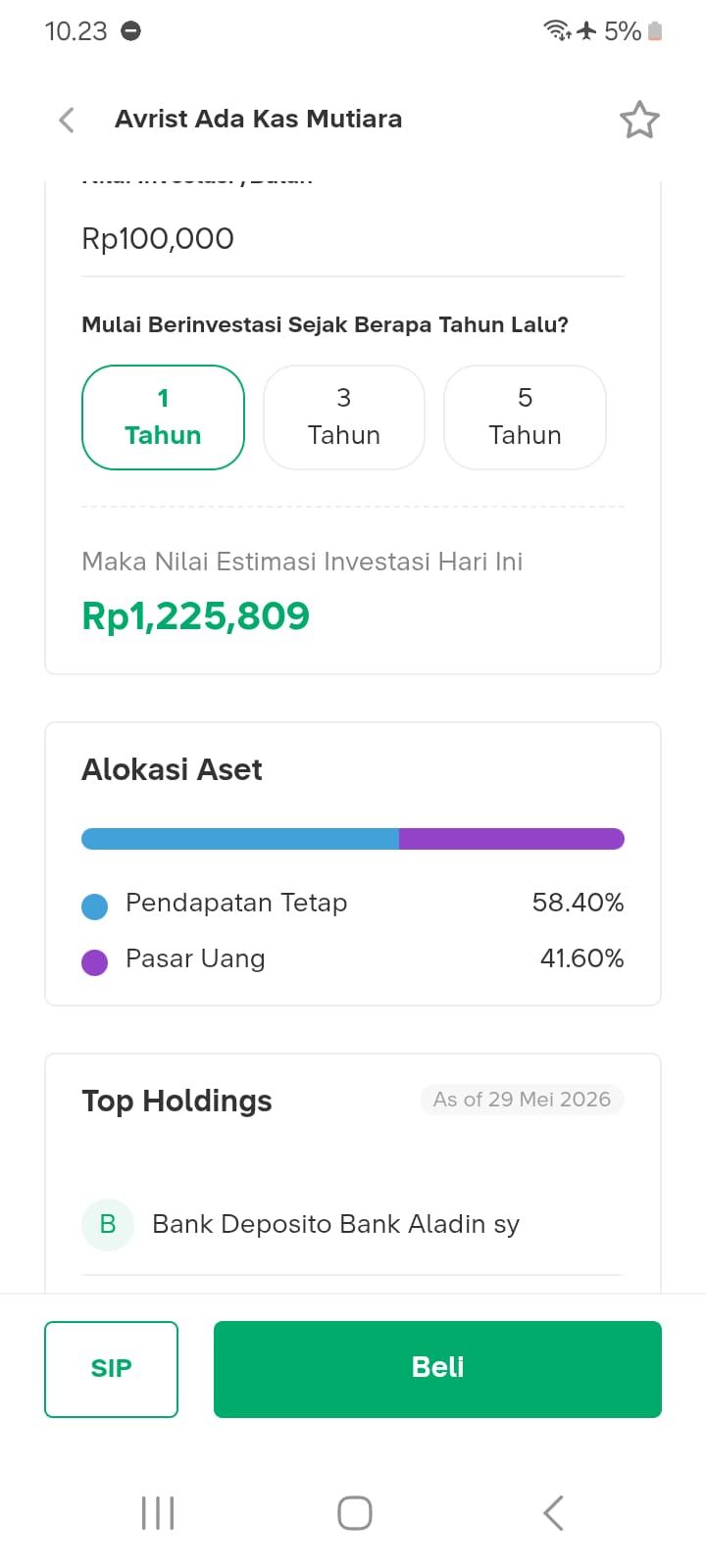Image resolution: width=706 pixels, height=1568 pixels.
Task: Tap the As of 29 Mei 2026 label
Action: coord(522,1100)
